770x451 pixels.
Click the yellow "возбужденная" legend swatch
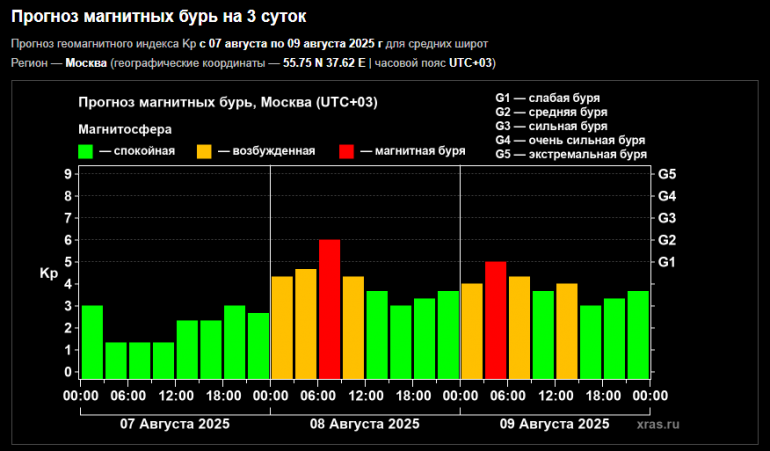tap(203, 151)
